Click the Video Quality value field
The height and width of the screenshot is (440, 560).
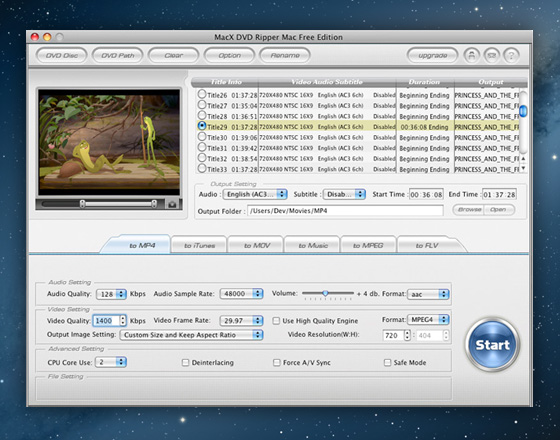point(106,321)
